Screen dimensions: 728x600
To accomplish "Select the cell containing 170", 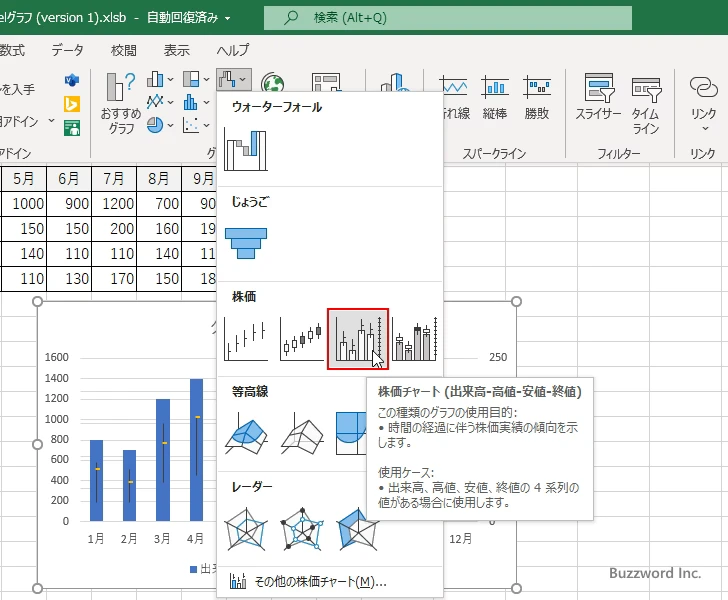I will click(114, 279).
